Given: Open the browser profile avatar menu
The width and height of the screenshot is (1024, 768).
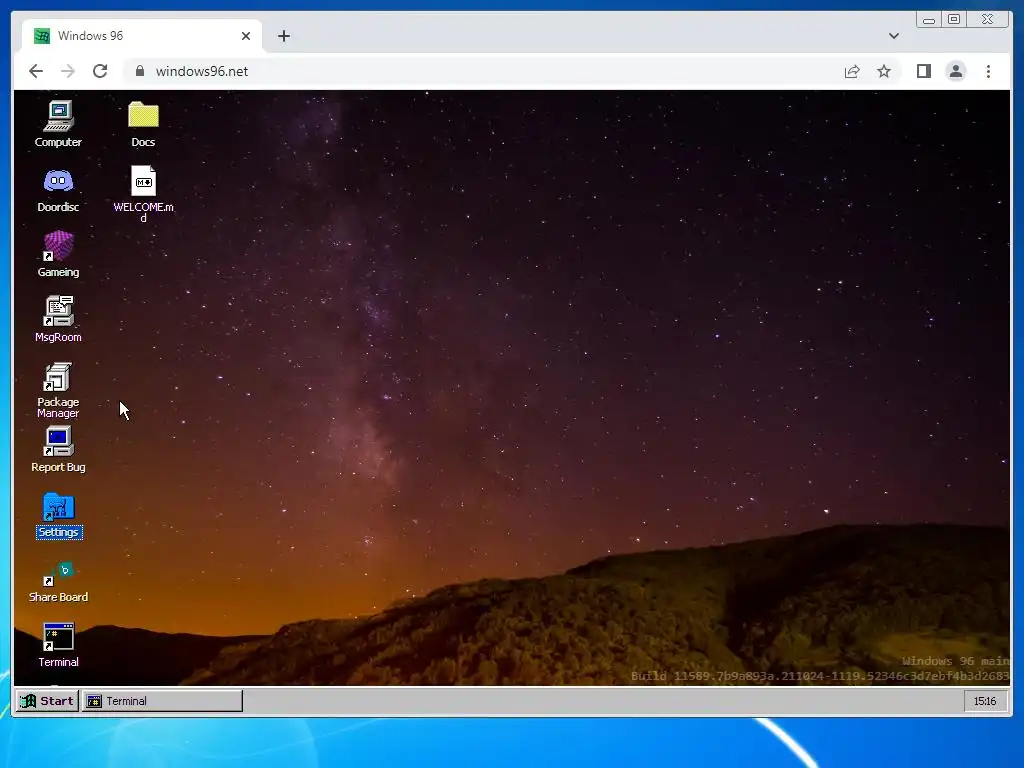Looking at the screenshot, I should tap(955, 71).
